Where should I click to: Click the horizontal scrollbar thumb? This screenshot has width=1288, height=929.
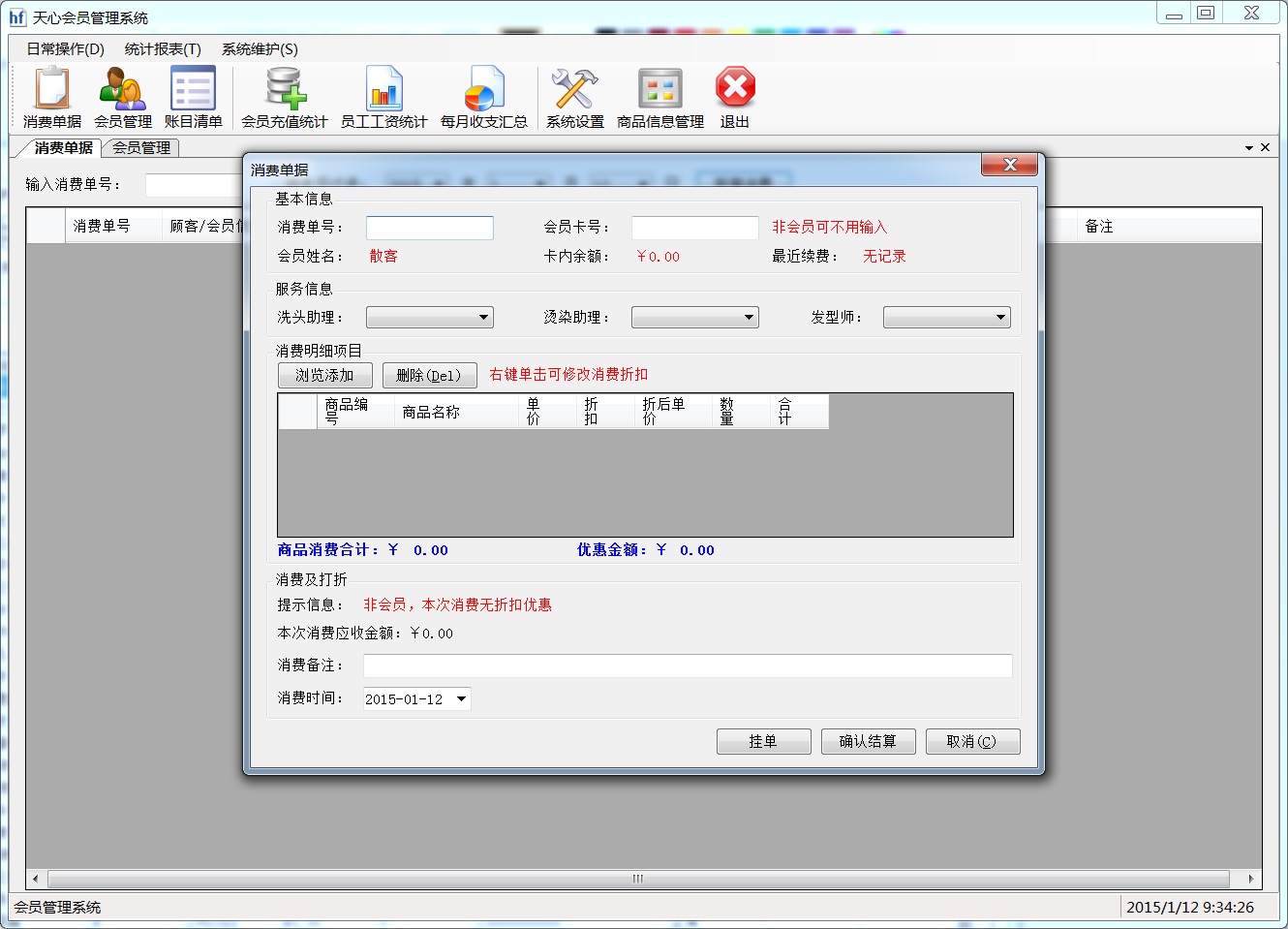point(638,879)
